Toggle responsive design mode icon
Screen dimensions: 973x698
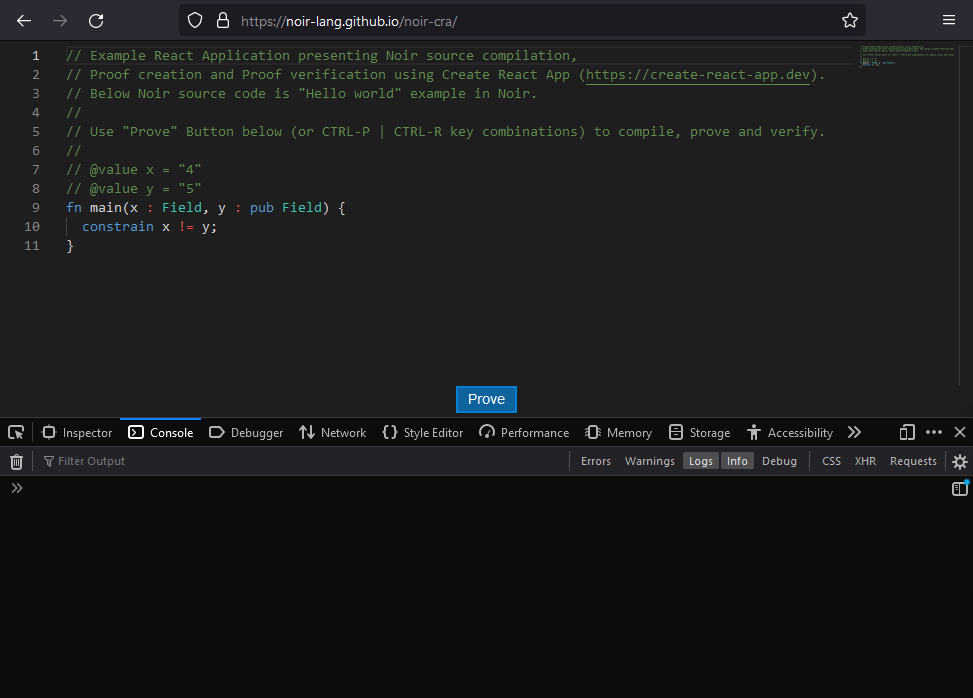pos(907,432)
